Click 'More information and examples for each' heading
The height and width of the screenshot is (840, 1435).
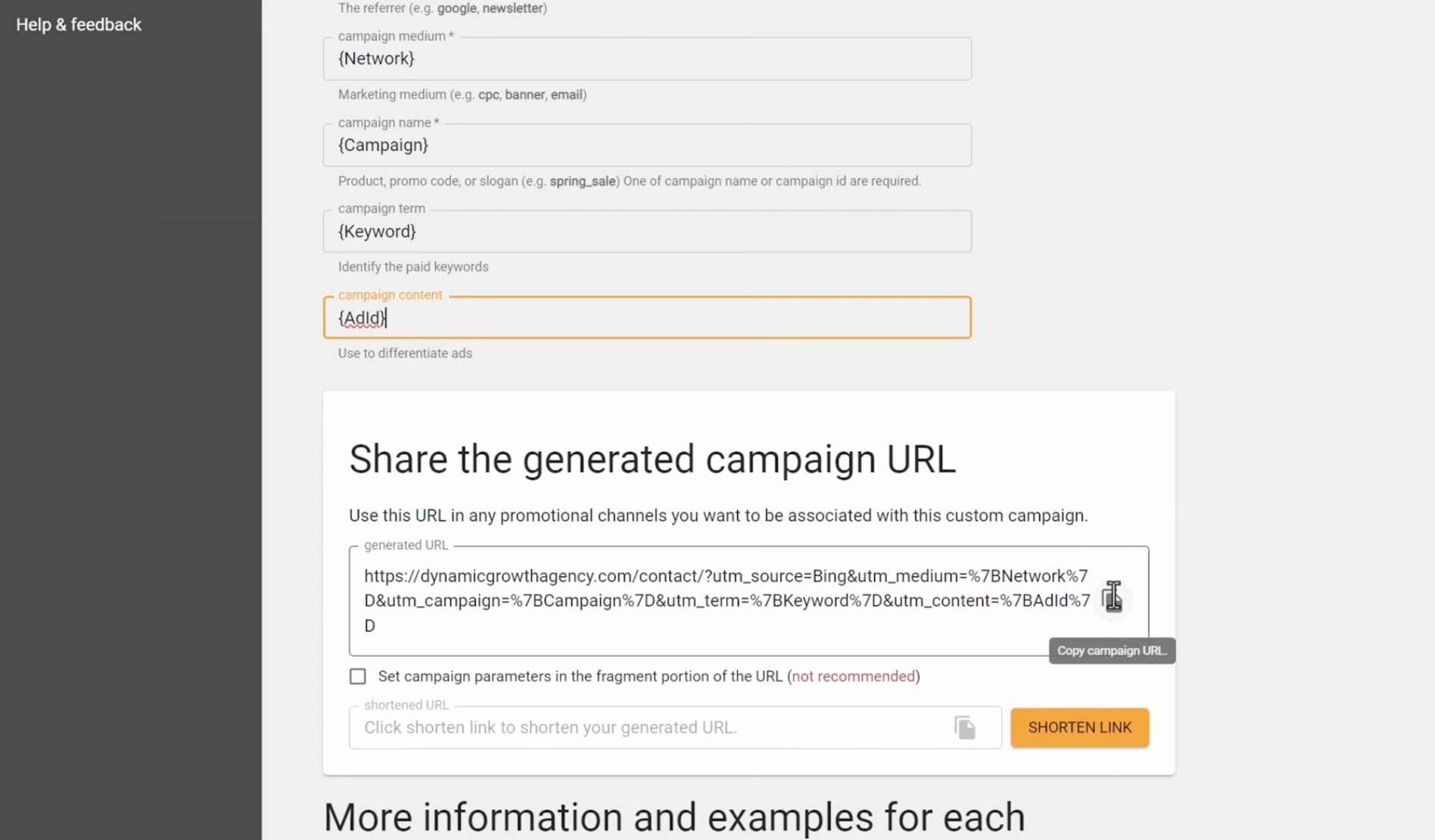pos(674,817)
